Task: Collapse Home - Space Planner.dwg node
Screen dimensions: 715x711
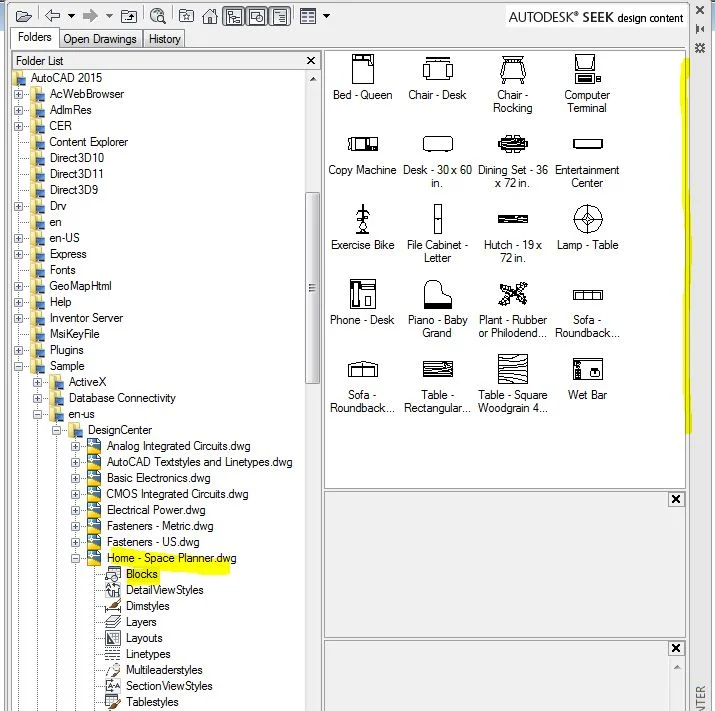Action: [76, 558]
